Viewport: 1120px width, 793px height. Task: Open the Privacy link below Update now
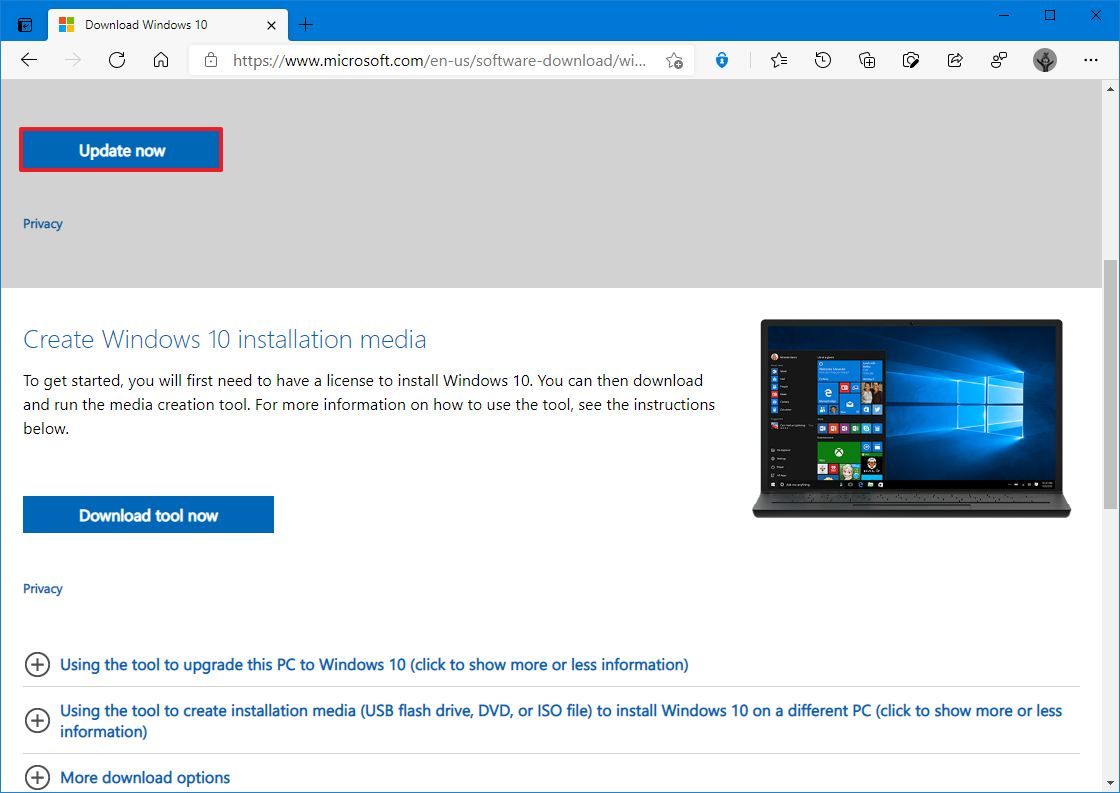[x=42, y=223]
